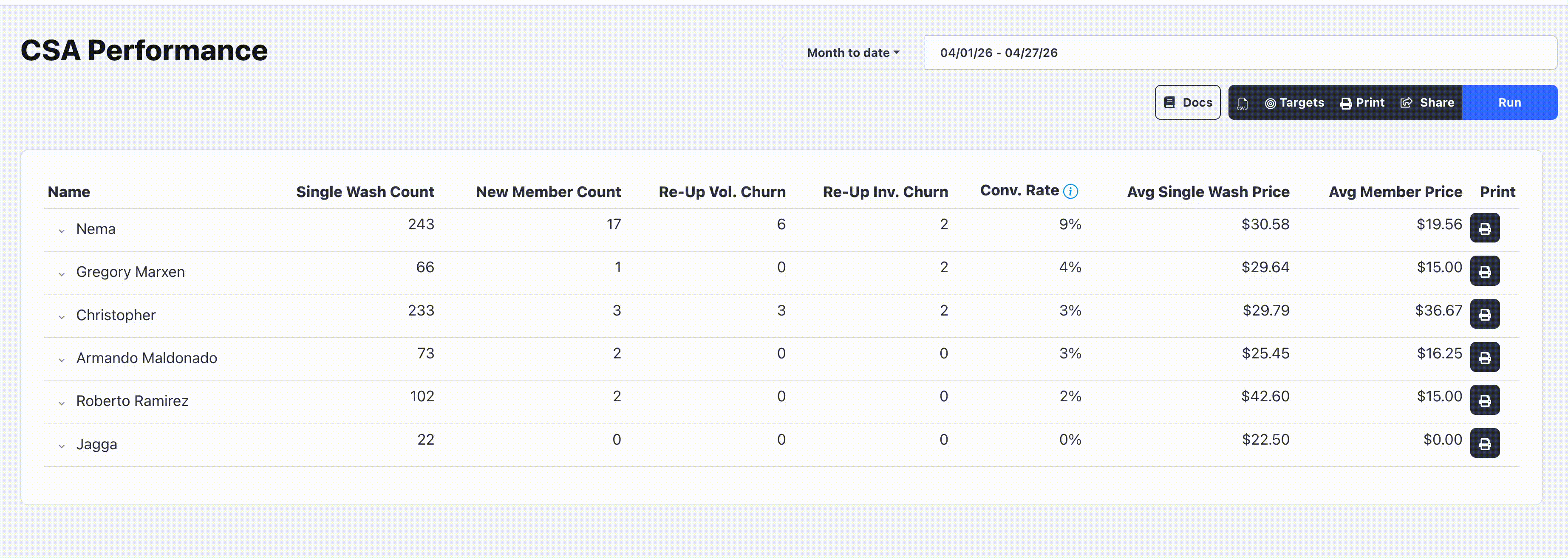Click Nema's member price $19.56
This screenshot has height=558, width=1568.
click(x=1439, y=224)
